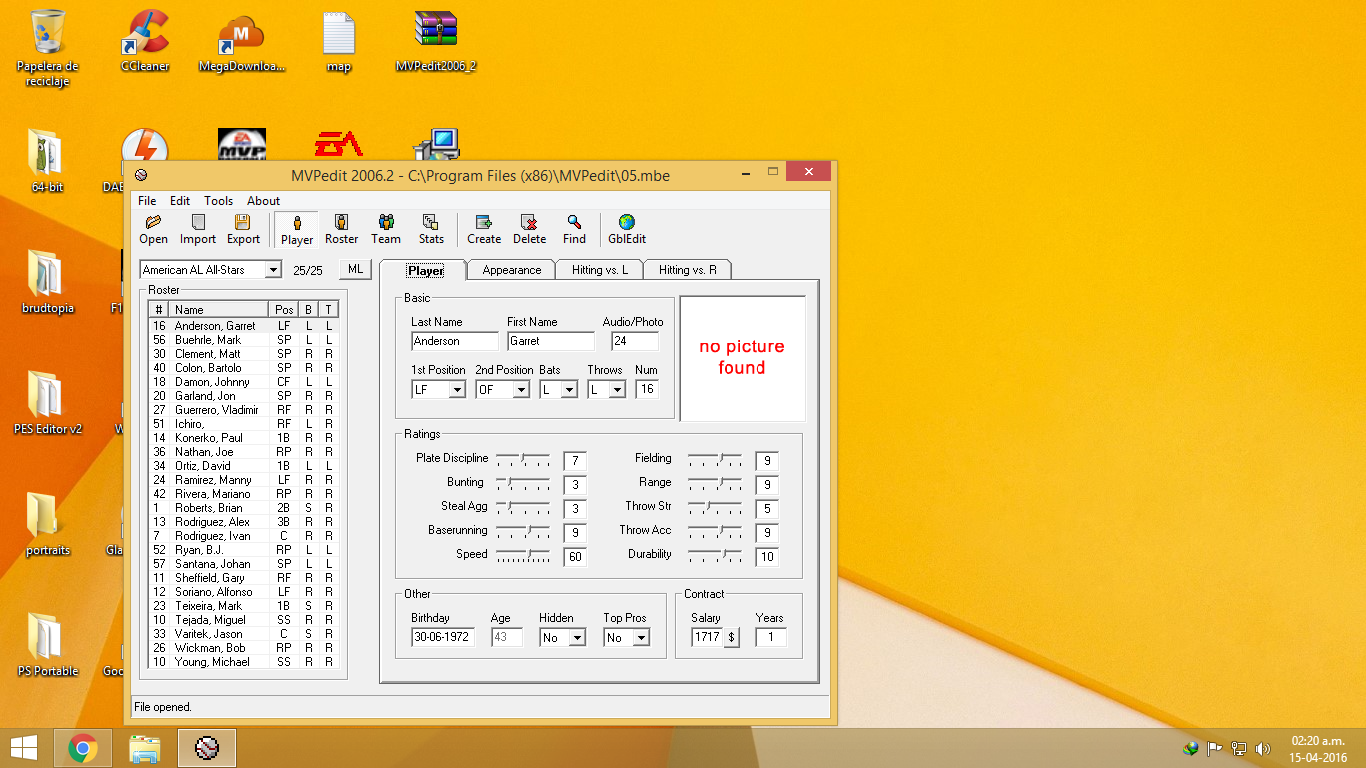Click the Windows Start button
Screen dimensions: 1366x768
(x=24, y=747)
